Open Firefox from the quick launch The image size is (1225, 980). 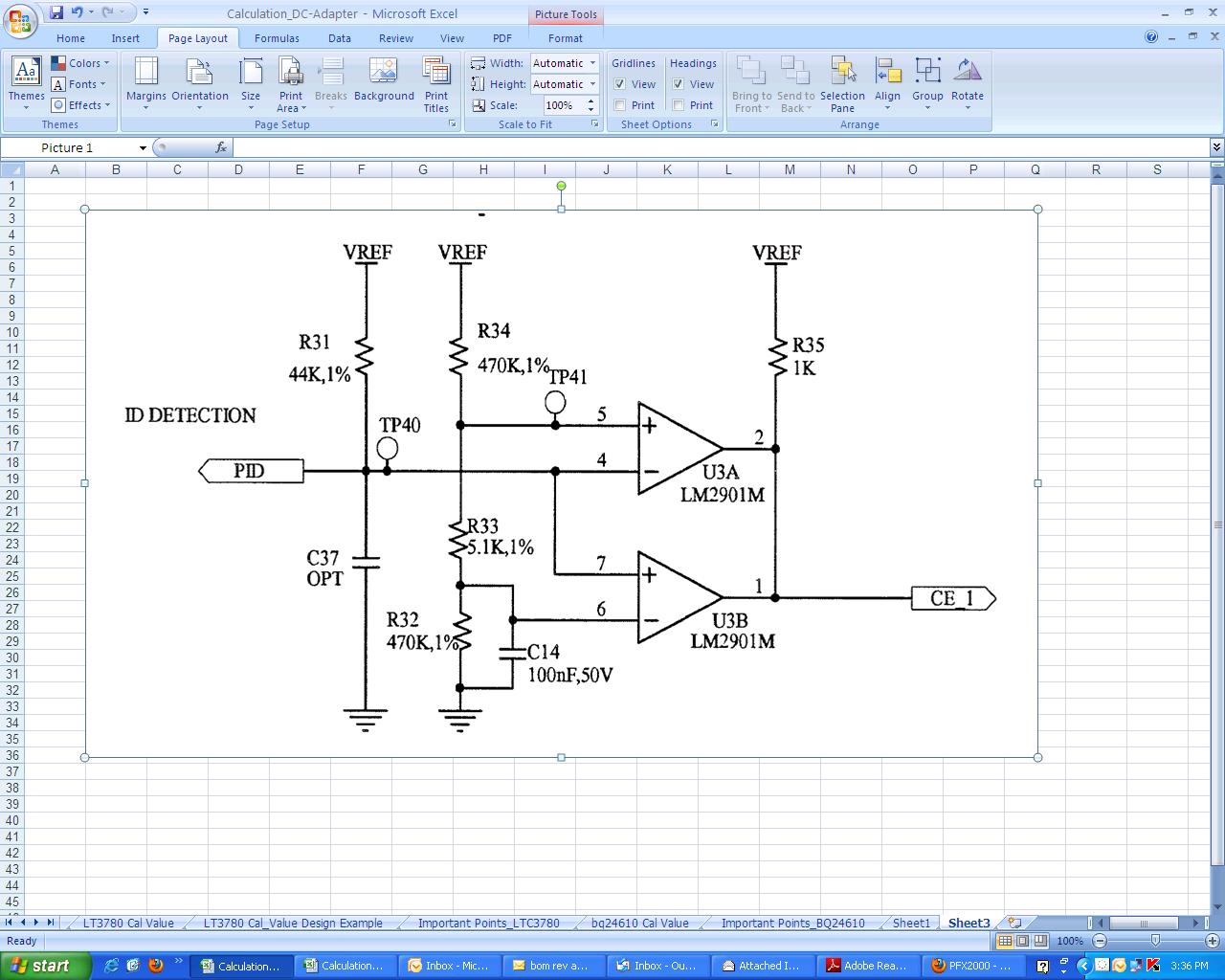click(x=156, y=965)
